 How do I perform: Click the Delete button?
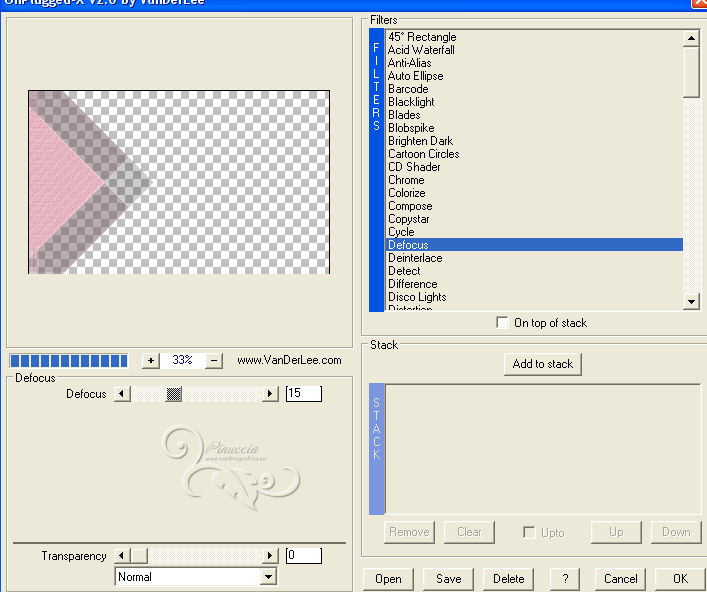click(508, 578)
